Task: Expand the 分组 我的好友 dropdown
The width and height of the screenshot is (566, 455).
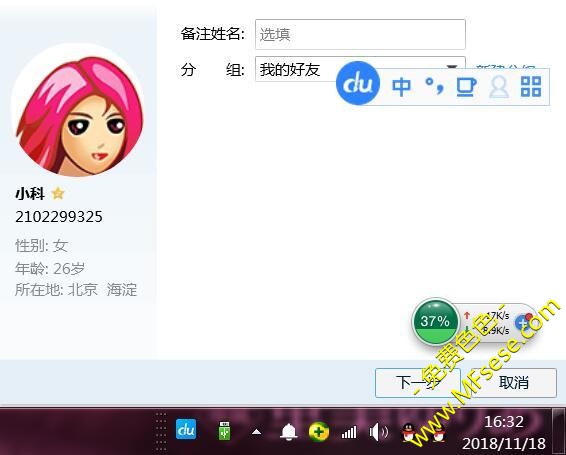Action: [x=360, y=69]
